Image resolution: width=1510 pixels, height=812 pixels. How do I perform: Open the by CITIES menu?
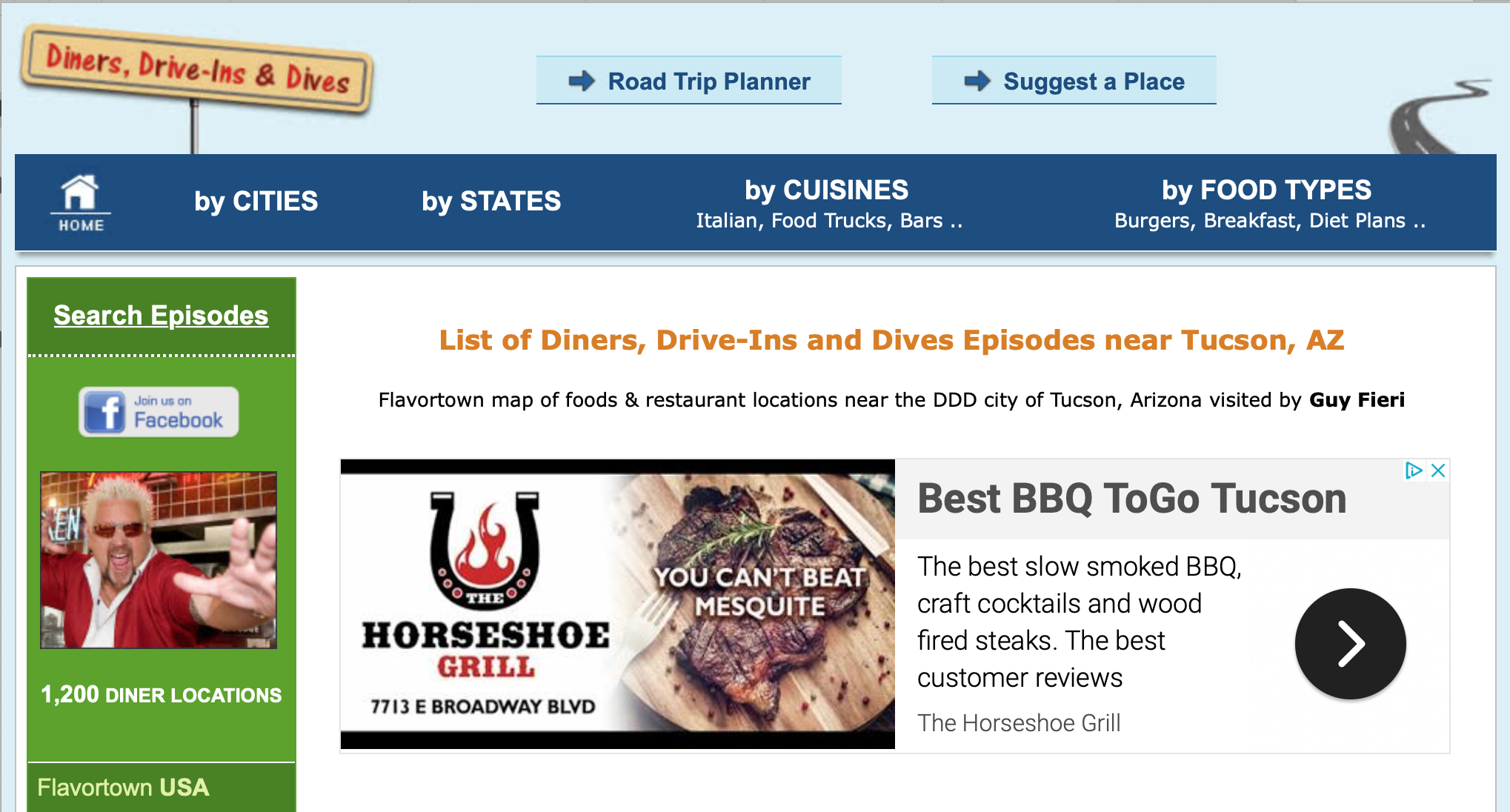click(x=256, y=202)
